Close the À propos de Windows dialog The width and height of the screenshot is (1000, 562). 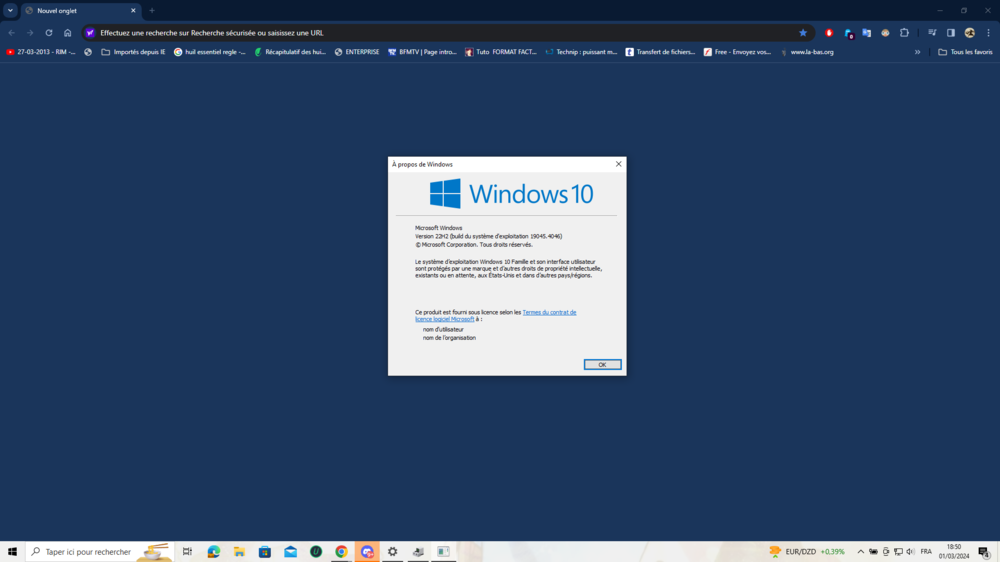click(x=618, y=164)
